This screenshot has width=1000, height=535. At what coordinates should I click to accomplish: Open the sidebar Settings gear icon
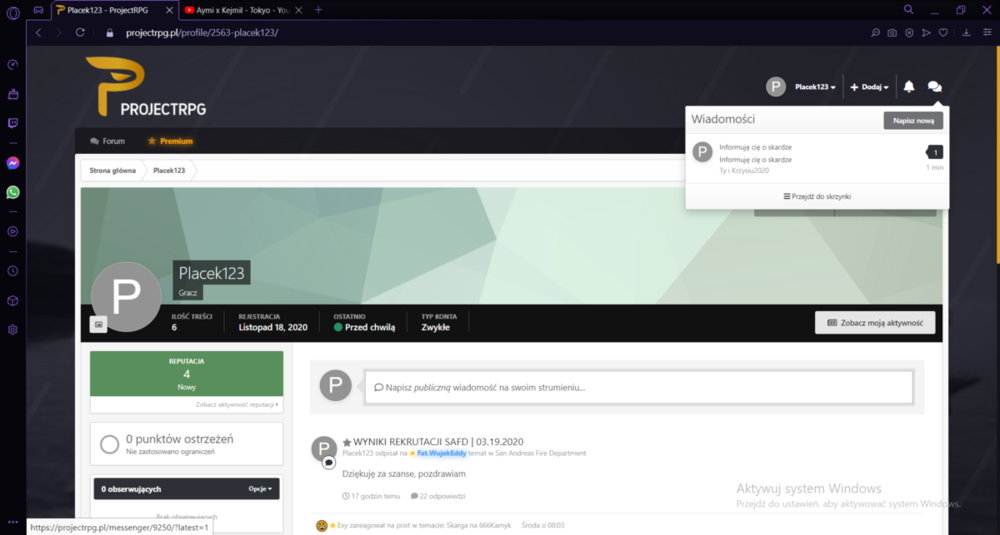(x=13, y=330)
